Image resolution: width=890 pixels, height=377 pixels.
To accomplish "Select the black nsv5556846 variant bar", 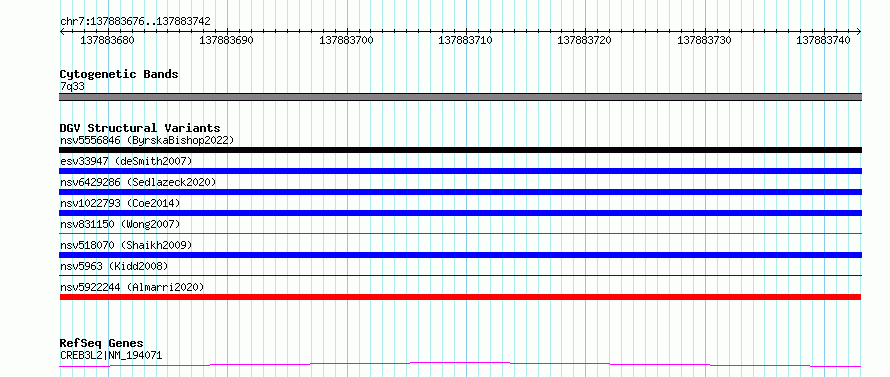I will click(460, 150).
